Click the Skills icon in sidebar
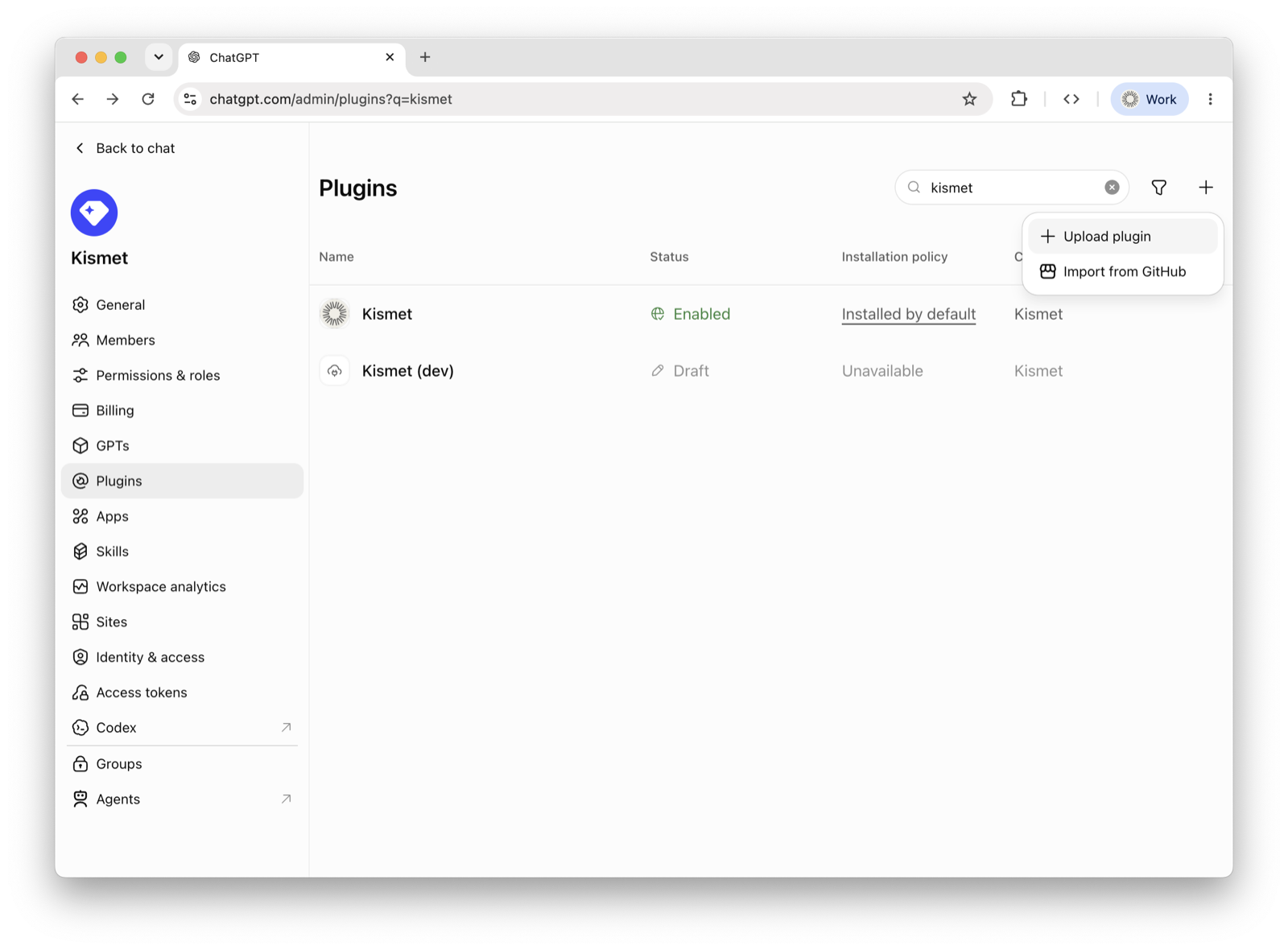 80,551
